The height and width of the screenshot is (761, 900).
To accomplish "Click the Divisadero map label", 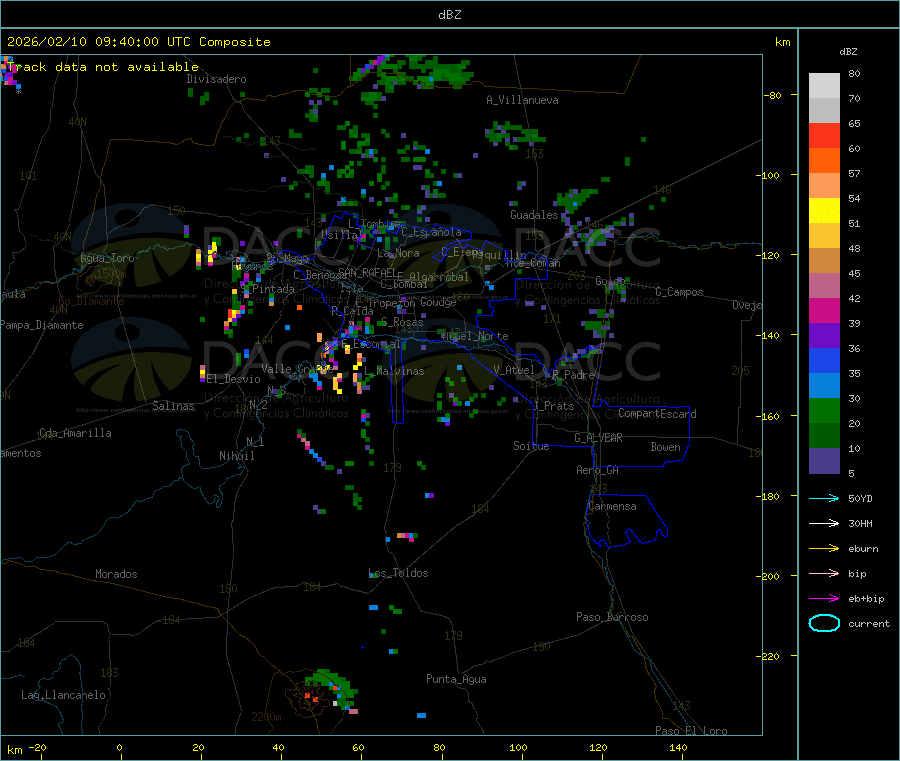I will coord(216,79).
